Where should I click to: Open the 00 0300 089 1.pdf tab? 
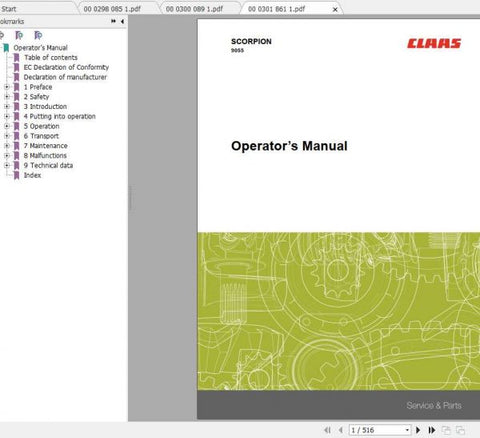194,9
